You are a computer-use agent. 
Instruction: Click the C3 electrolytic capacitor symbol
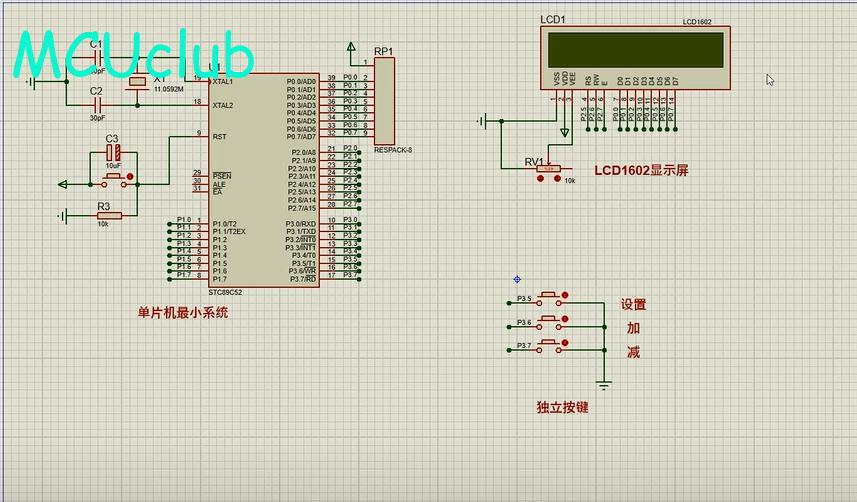113,153
